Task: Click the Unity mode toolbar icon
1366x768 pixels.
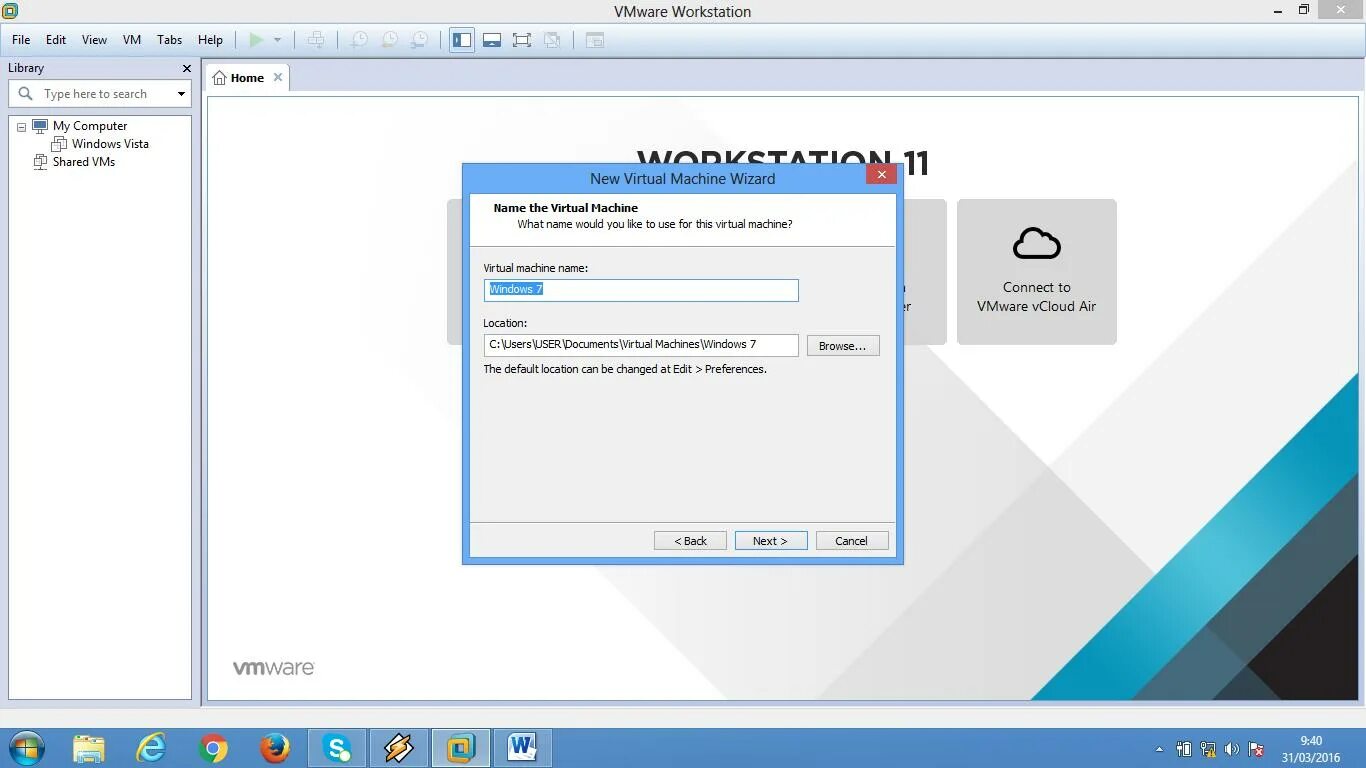Action: (552, 40)
